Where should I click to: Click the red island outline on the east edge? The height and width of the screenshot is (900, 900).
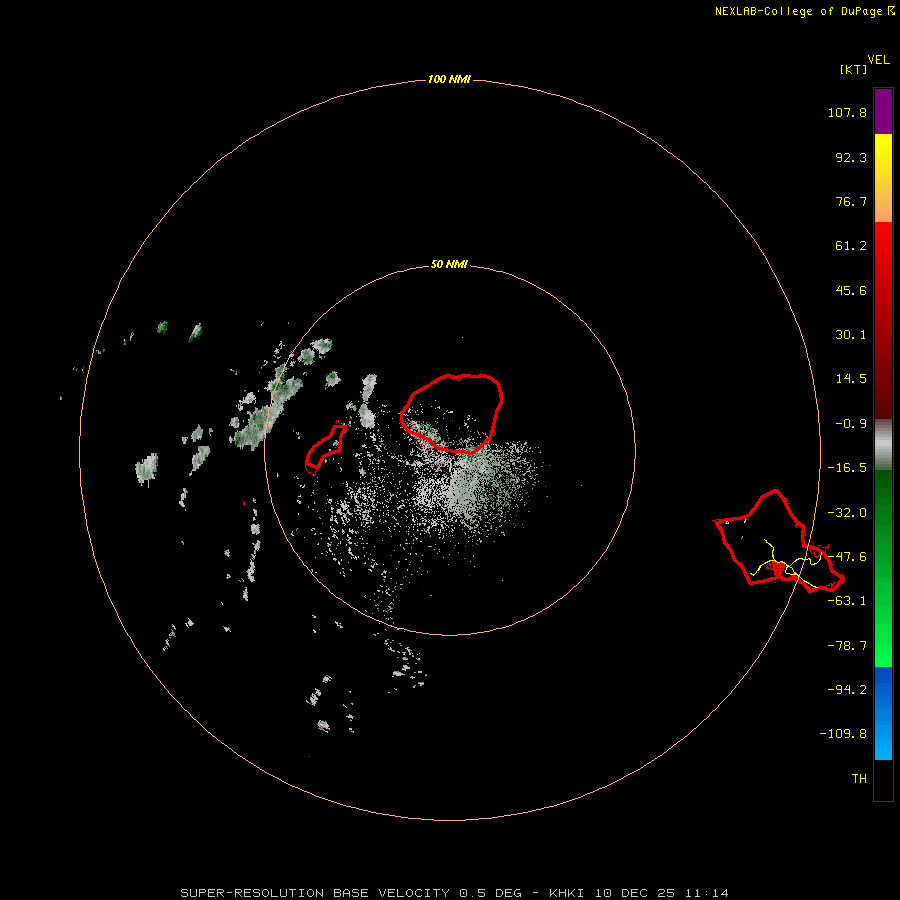click(x=779, y=540)
